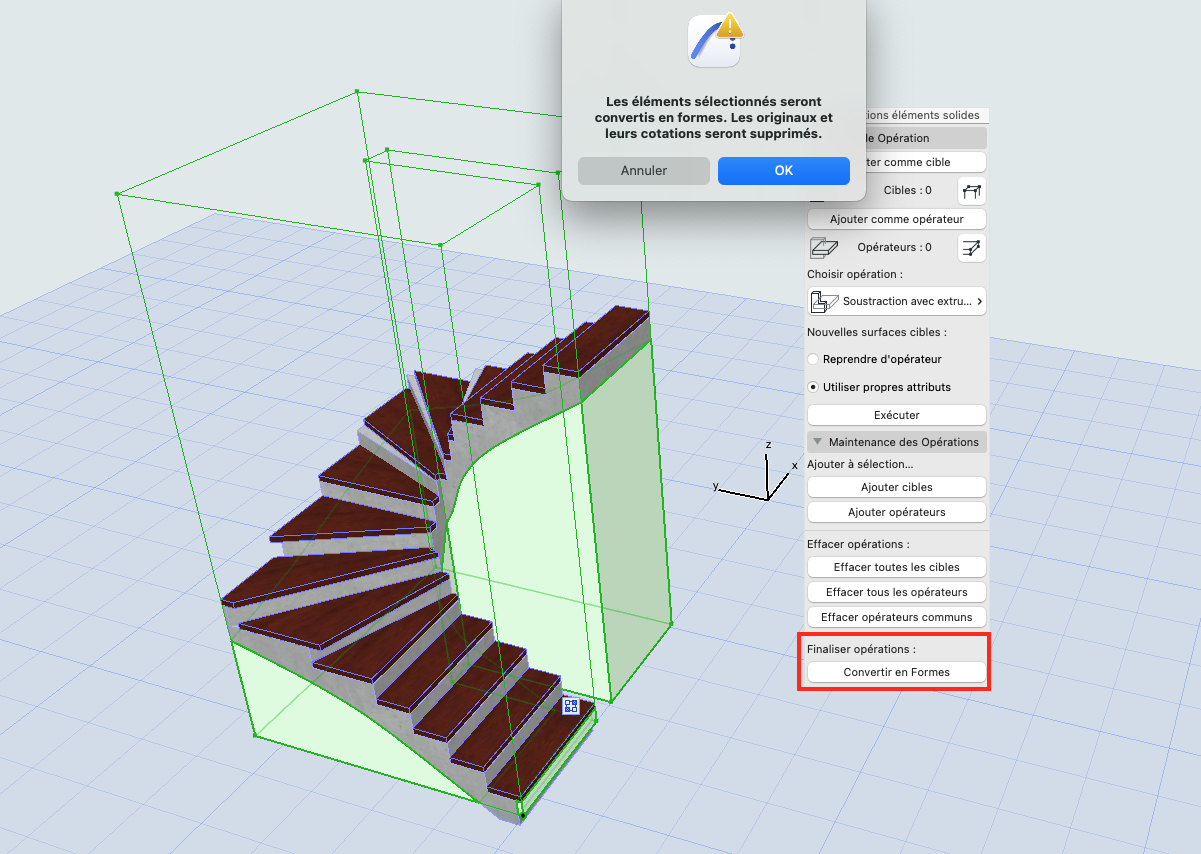Select operator elements icon next to Opérateurs

[x=971, y=247]
